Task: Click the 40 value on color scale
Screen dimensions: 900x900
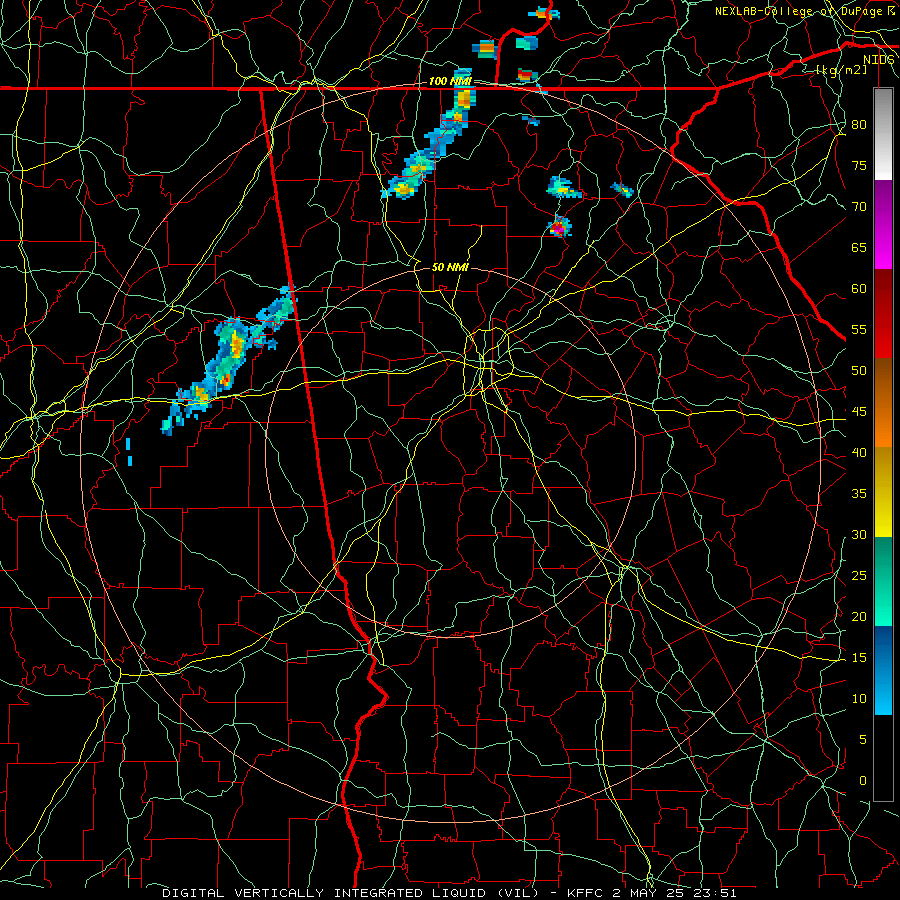Action: (859, 453)
